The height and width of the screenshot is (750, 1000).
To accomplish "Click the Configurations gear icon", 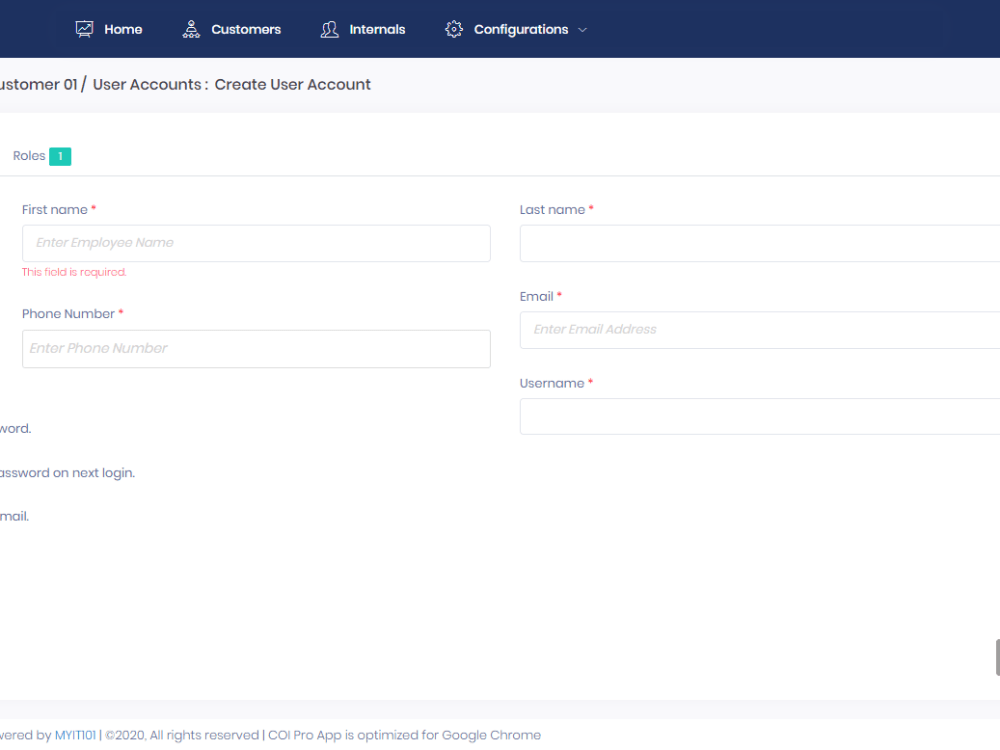I will tap(453, 29).
